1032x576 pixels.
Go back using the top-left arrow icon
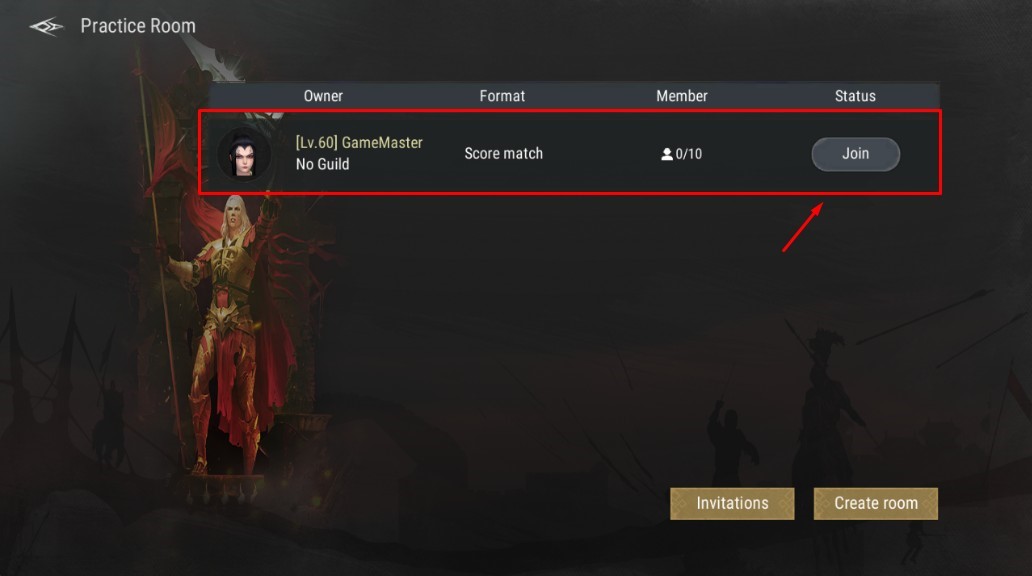pyautogui.click(x=46, y=26)
